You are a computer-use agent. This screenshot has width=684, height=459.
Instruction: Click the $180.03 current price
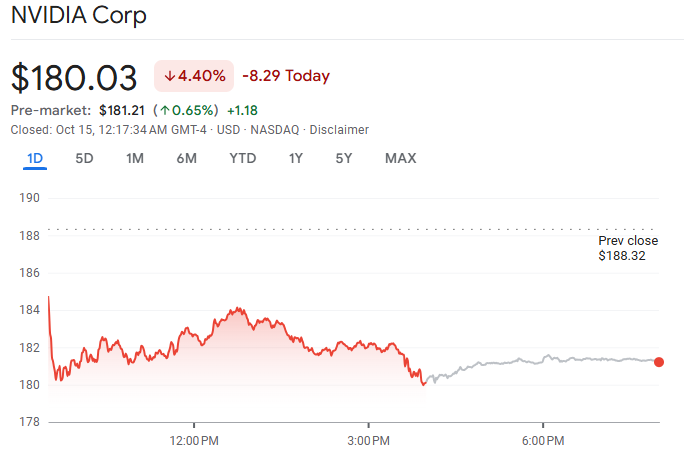click(x=75, y=78)
